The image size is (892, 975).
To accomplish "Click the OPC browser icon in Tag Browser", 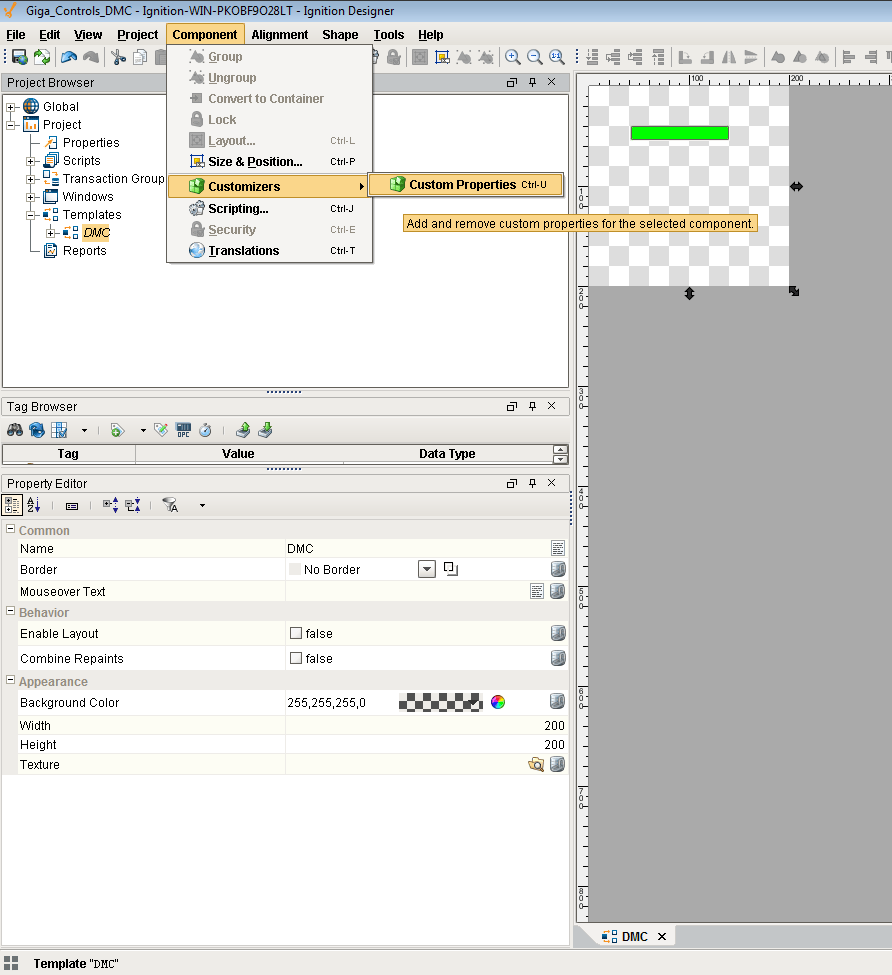I will click(183, 430).
